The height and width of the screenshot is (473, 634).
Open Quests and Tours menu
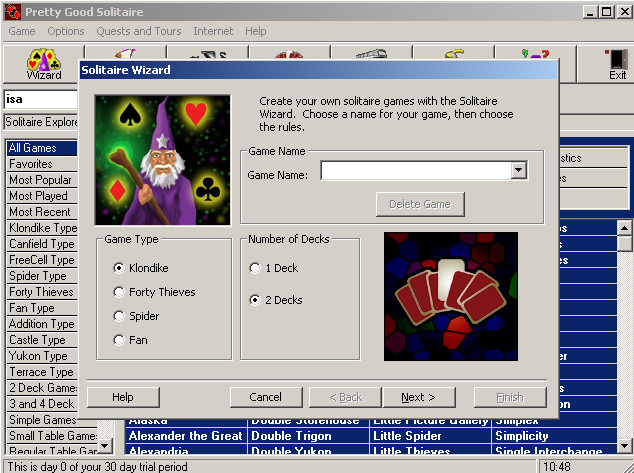coord(139,31)
